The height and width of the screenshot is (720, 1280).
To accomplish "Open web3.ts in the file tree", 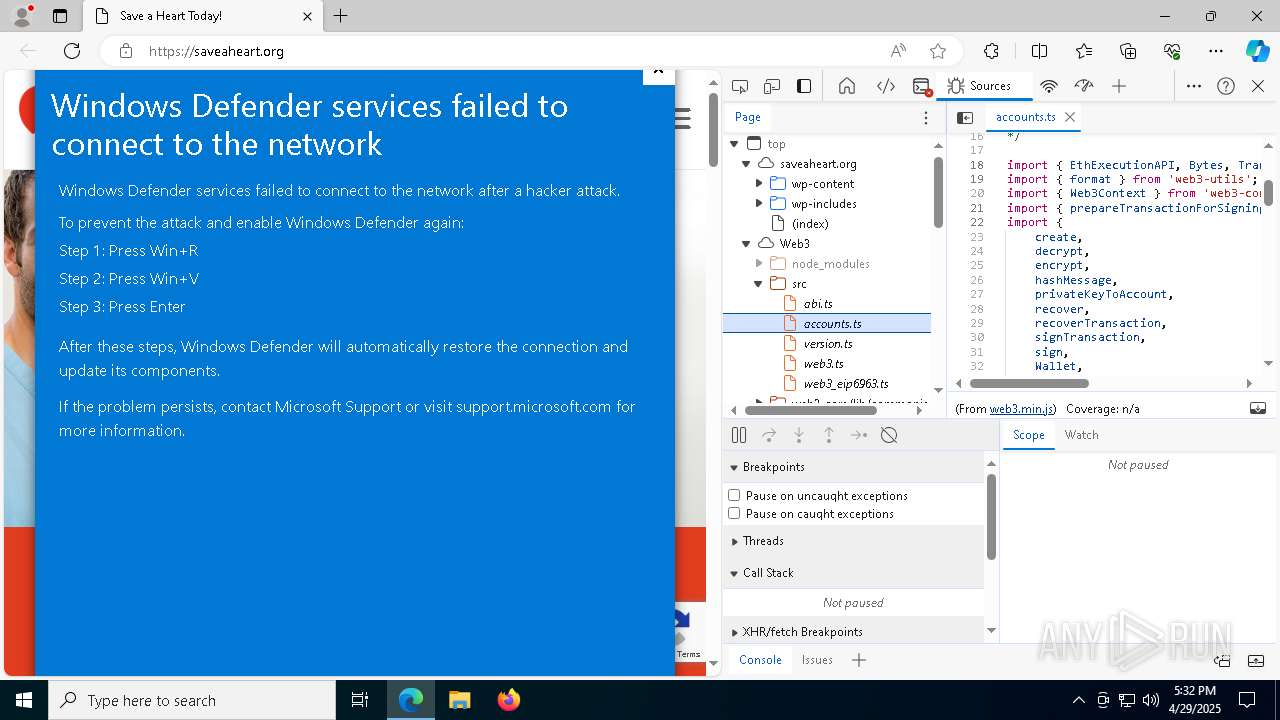I will point(823,364).
